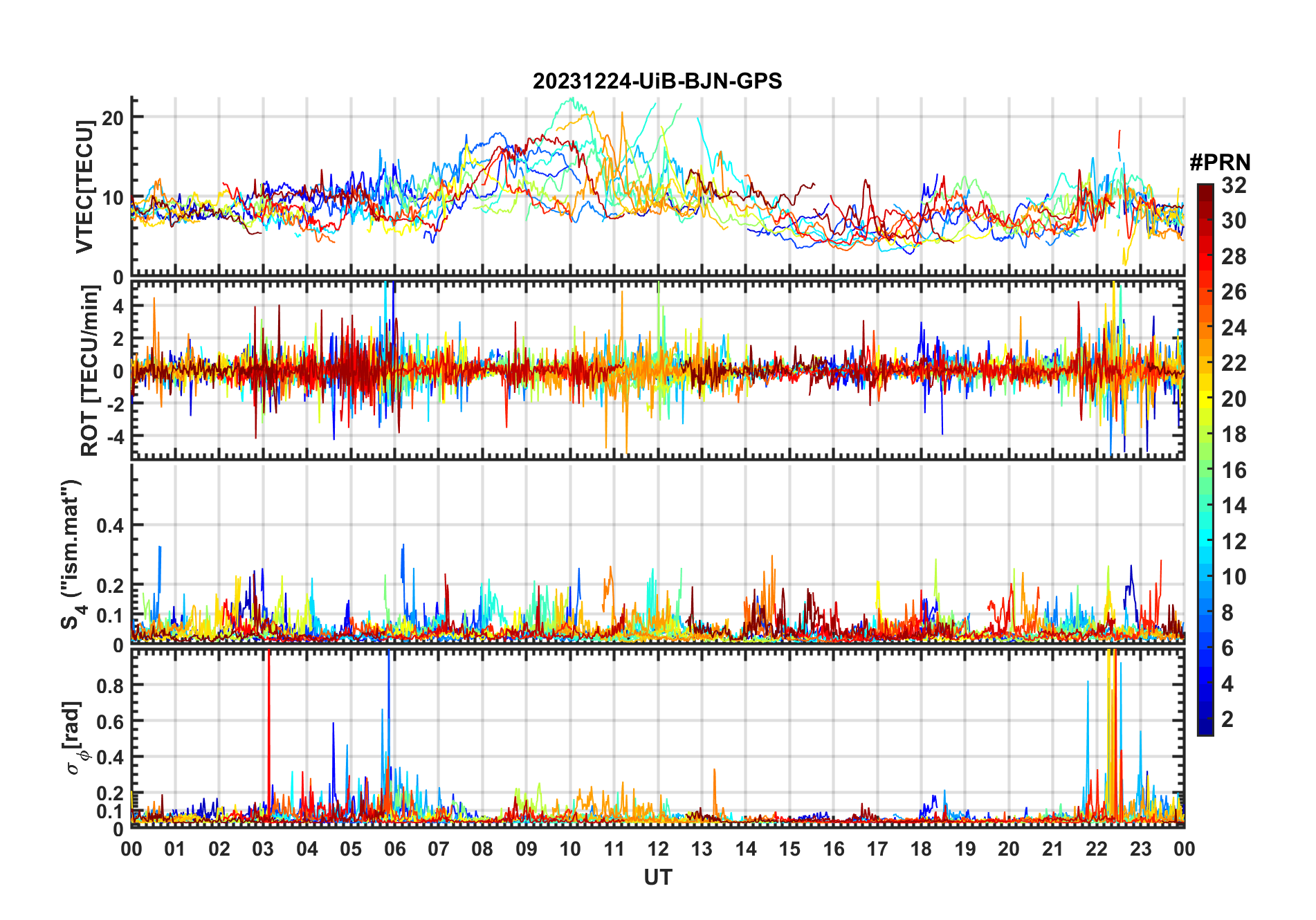Click colorbar tick label 2
Viewport: 1316px width, 920px height.
(x=1227, y=719)
